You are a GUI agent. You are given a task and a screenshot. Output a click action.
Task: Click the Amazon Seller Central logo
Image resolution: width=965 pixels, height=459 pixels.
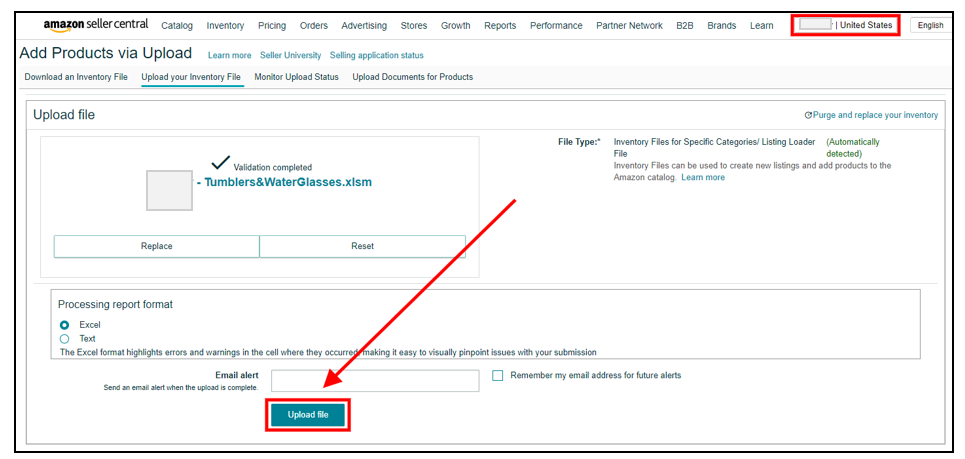[96, 25]
